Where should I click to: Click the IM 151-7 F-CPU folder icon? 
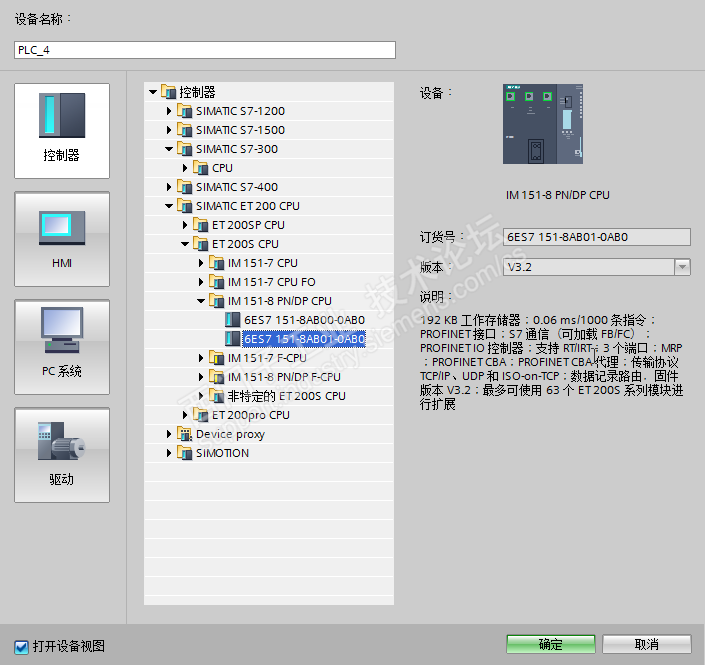pyautogui.click(x=217, y=358)
